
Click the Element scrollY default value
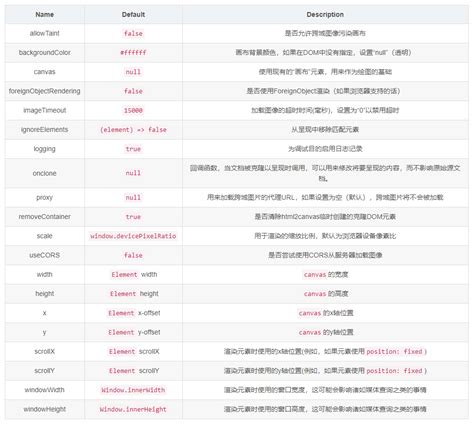(134, 371)
